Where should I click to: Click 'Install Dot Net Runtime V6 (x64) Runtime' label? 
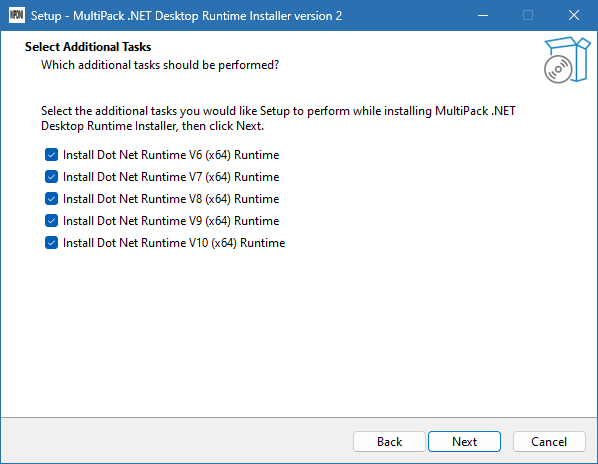(x=171, y=155)
